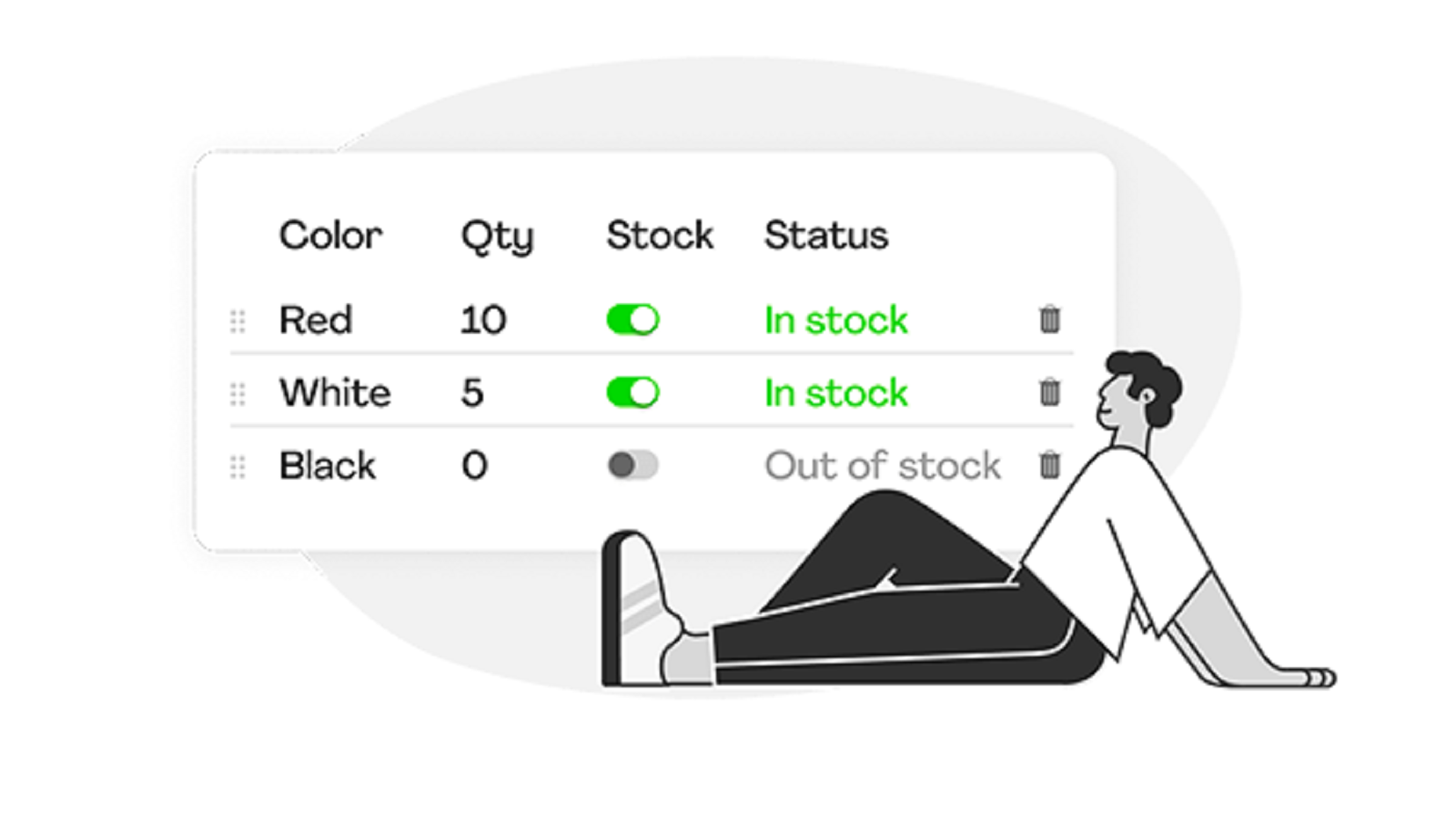The height and width of the screenshot is (819, 1456).
Task: Select the Stock column header
Action: 660,235
